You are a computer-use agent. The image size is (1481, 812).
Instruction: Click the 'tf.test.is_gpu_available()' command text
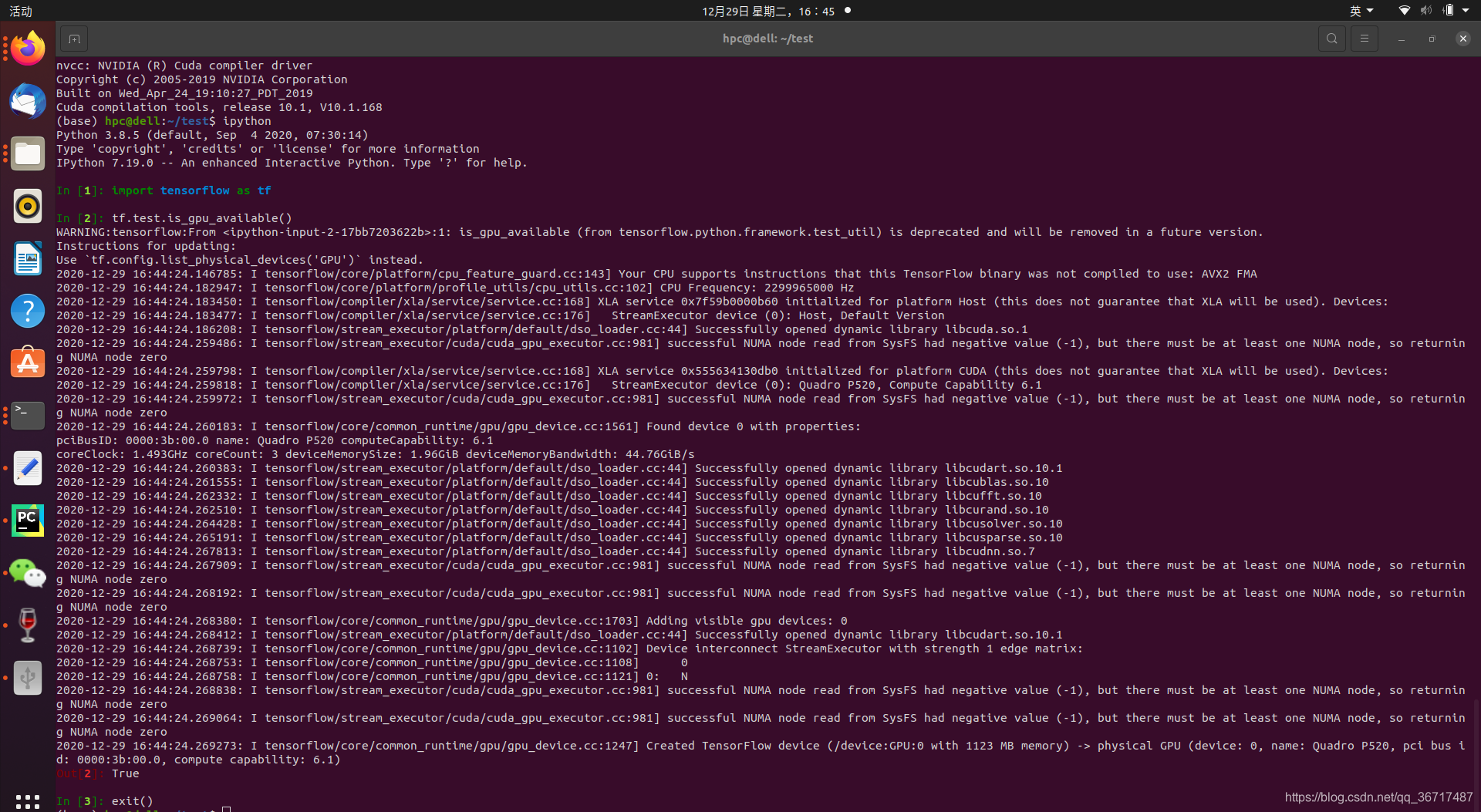click(x=201, y=218)
